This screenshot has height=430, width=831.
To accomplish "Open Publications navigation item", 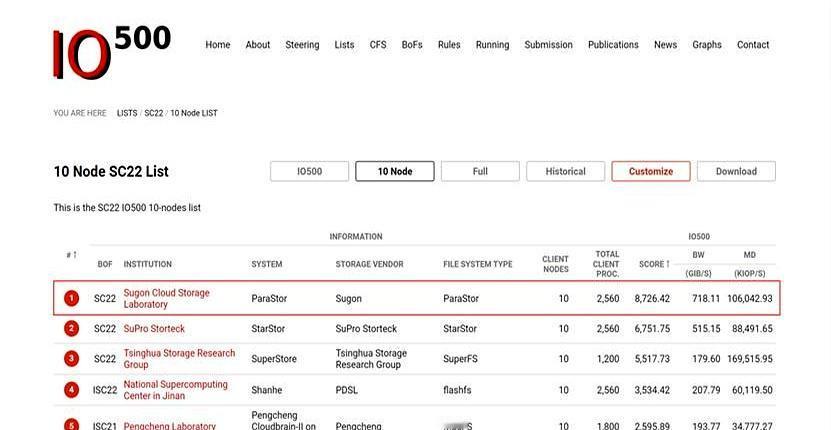I will pos(613,45).
